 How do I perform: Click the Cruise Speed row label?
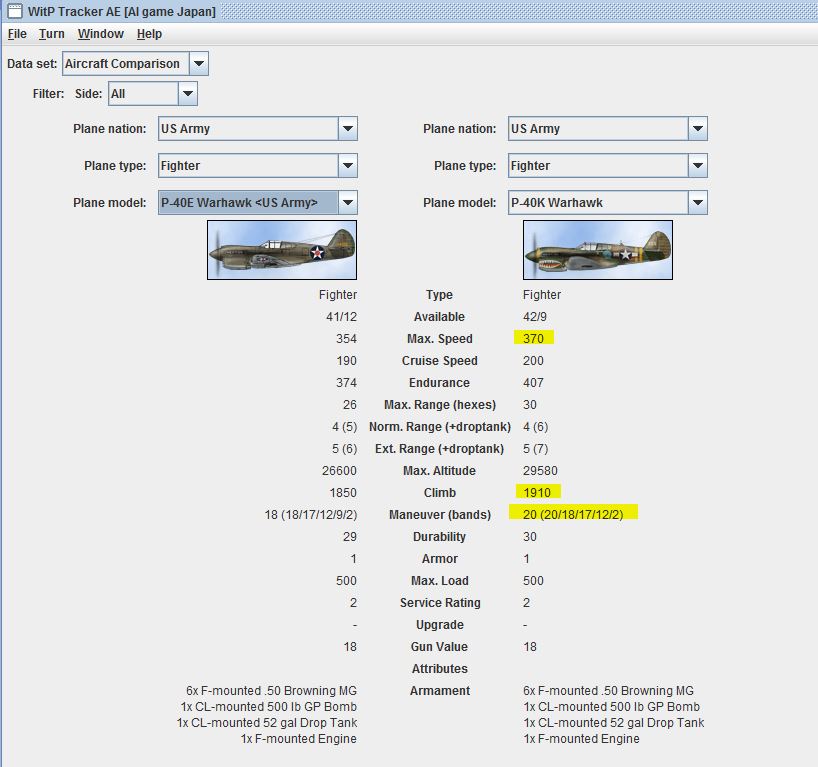coord(439,361)
